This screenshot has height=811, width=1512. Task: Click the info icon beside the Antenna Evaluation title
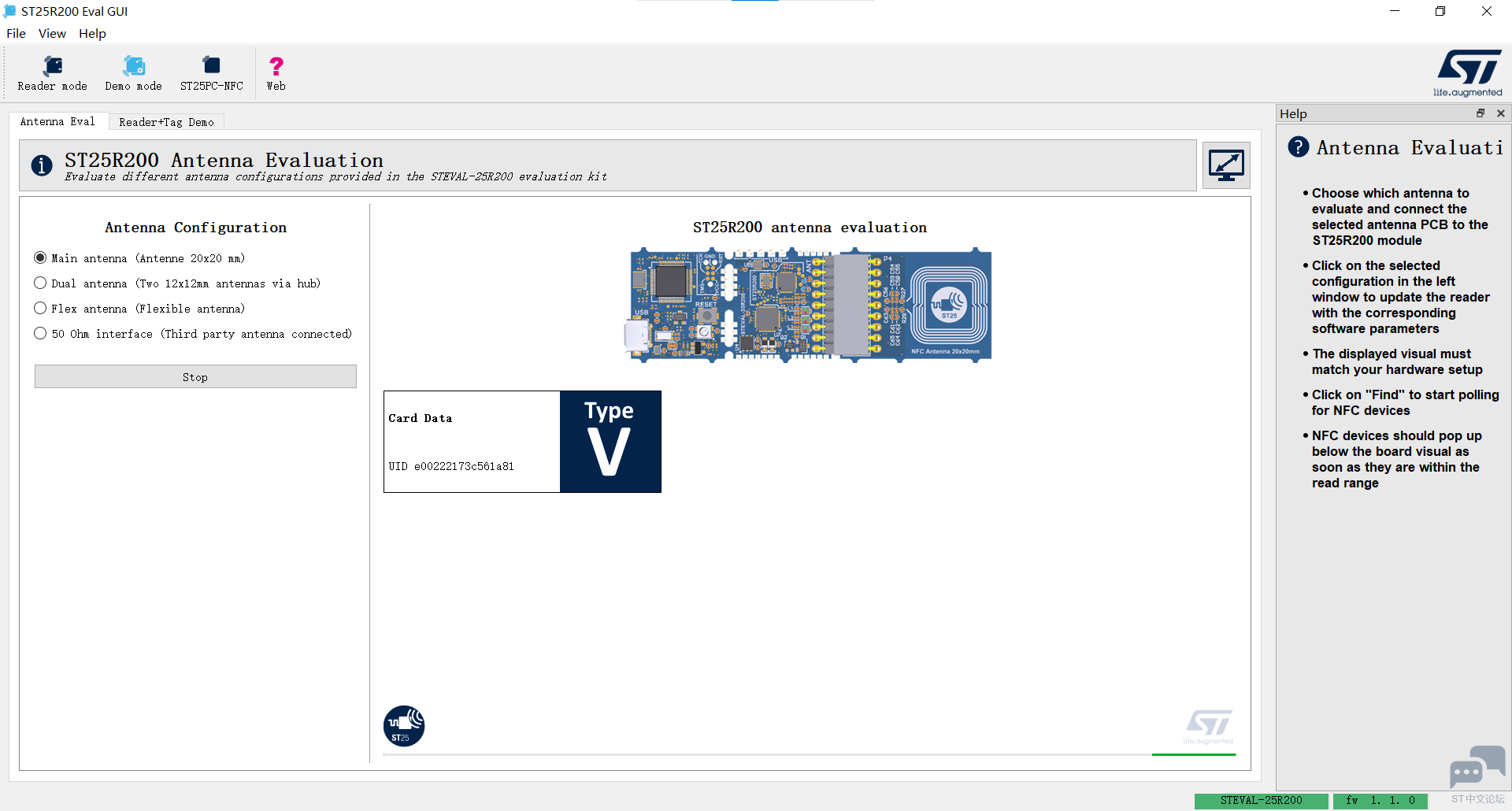pyautogui.click(x=42, y=165)
